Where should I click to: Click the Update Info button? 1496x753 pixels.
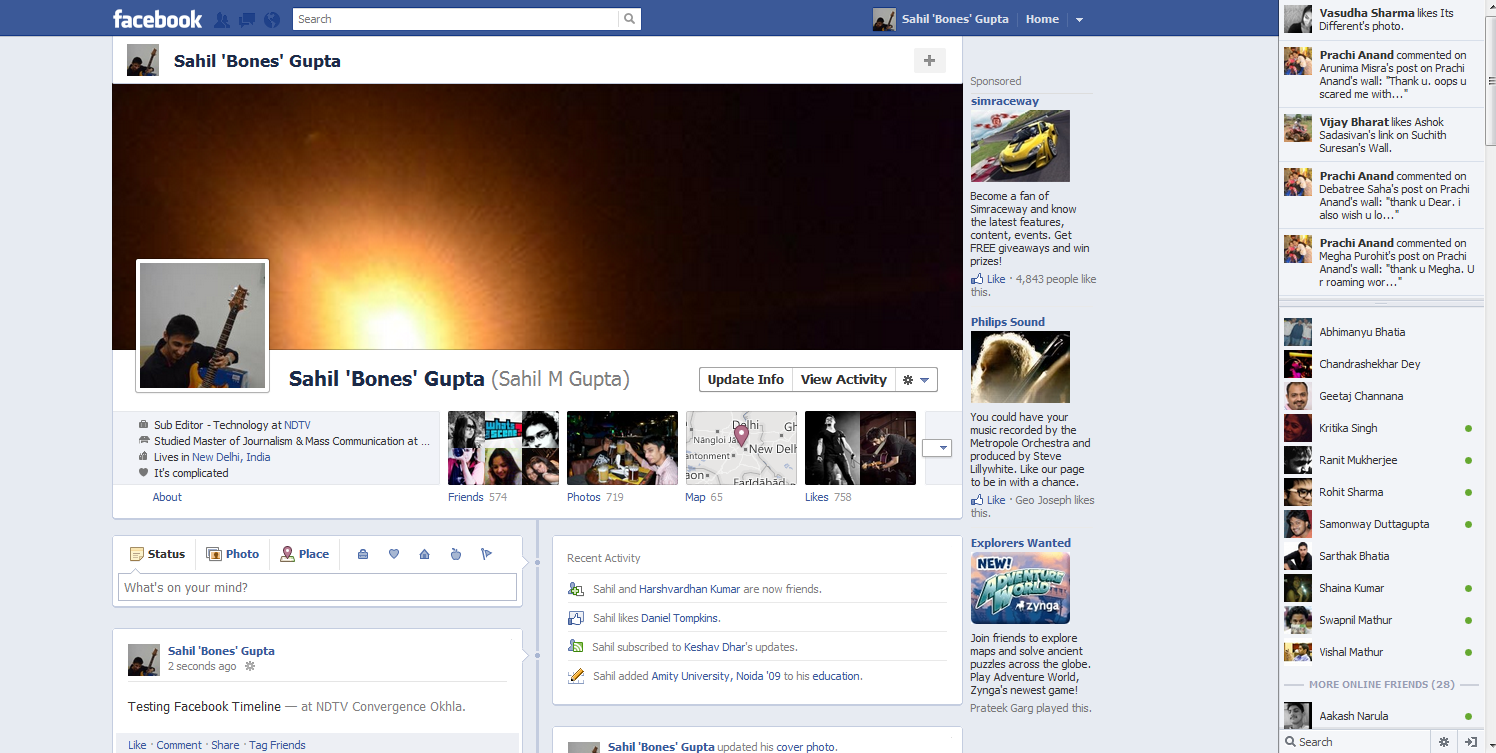tap(746, 380)
